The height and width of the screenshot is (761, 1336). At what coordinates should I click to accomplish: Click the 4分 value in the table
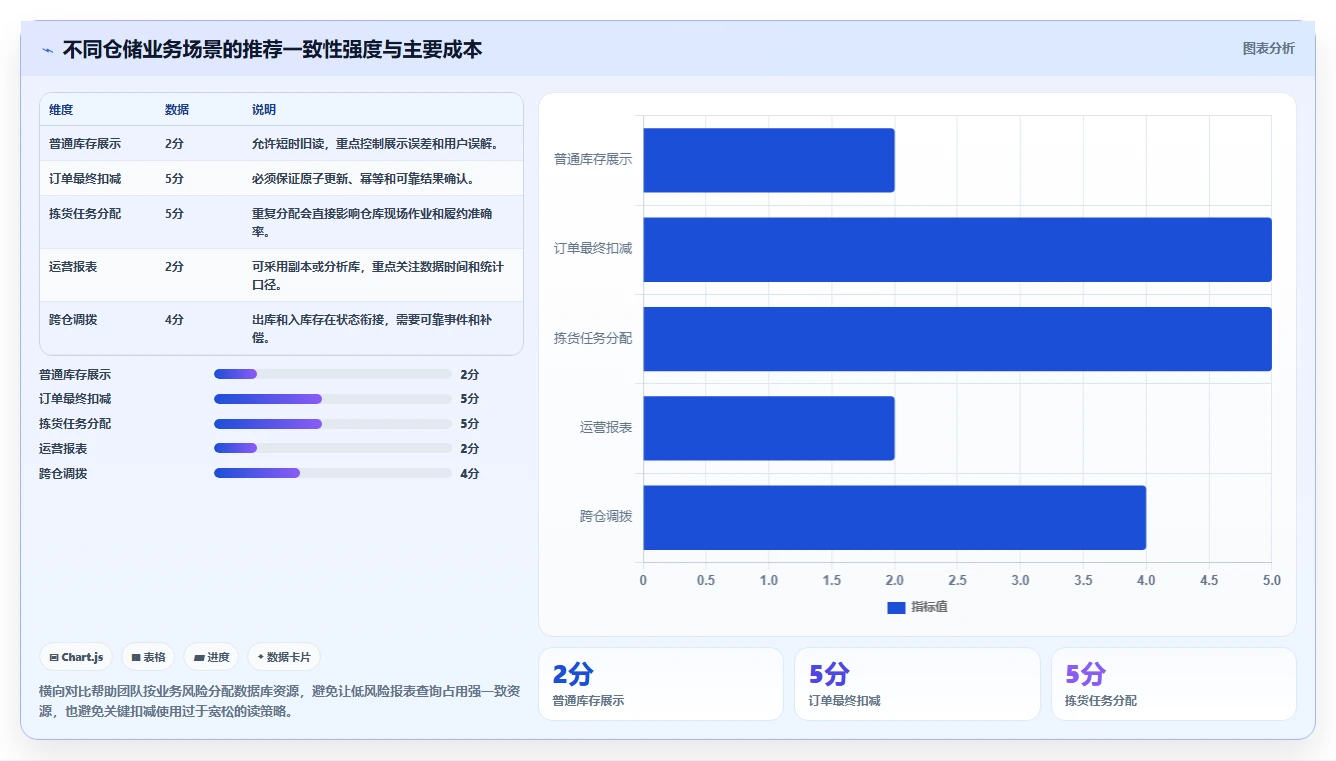tap(174, 319)
